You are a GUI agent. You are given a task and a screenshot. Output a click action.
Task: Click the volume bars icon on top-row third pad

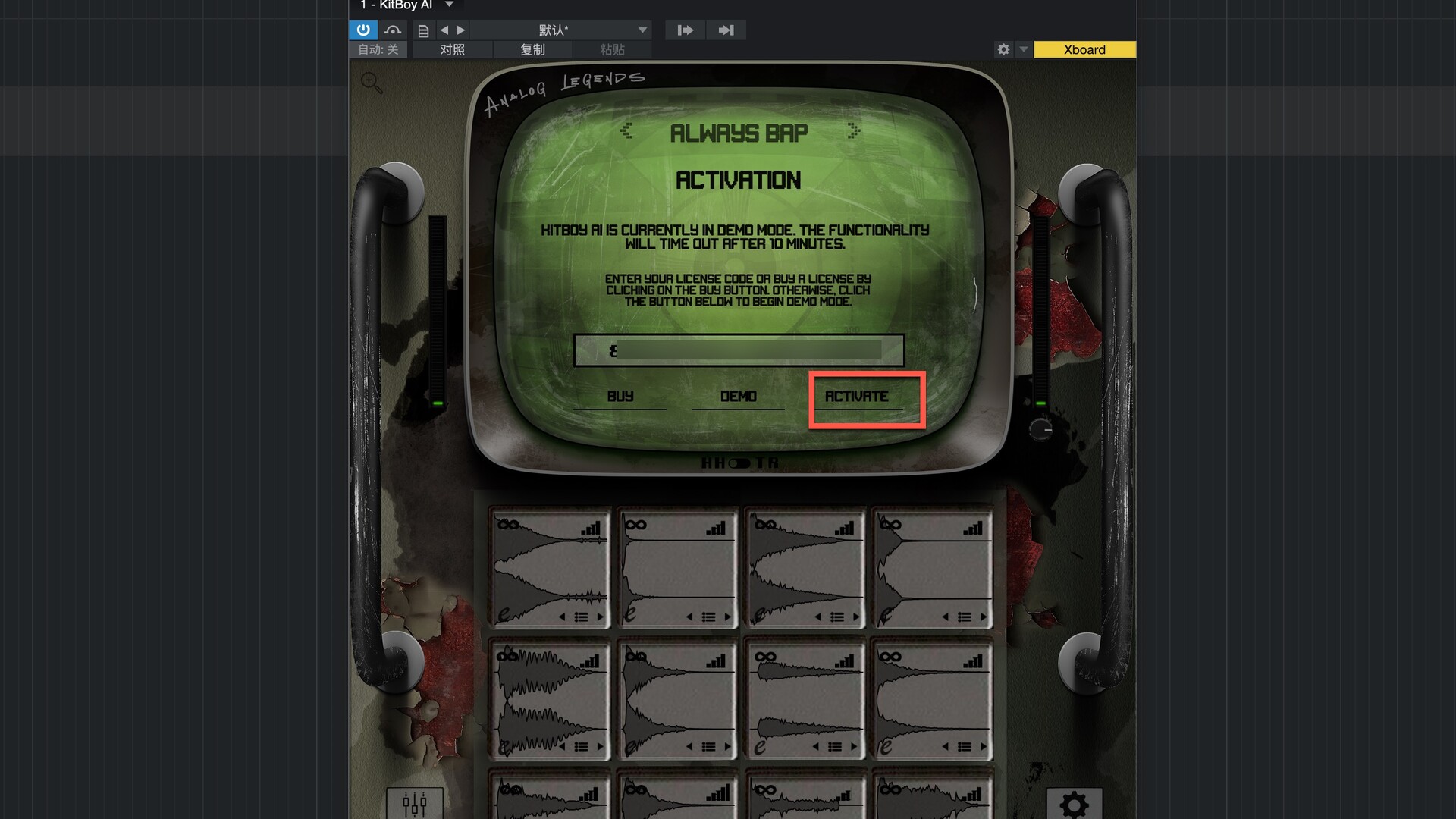845,528
